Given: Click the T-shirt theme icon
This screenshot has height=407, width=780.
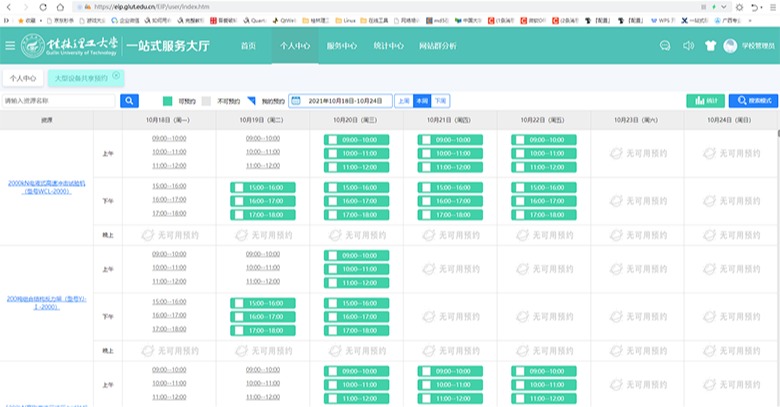Looking at the screenshot, I should [710, 46].
